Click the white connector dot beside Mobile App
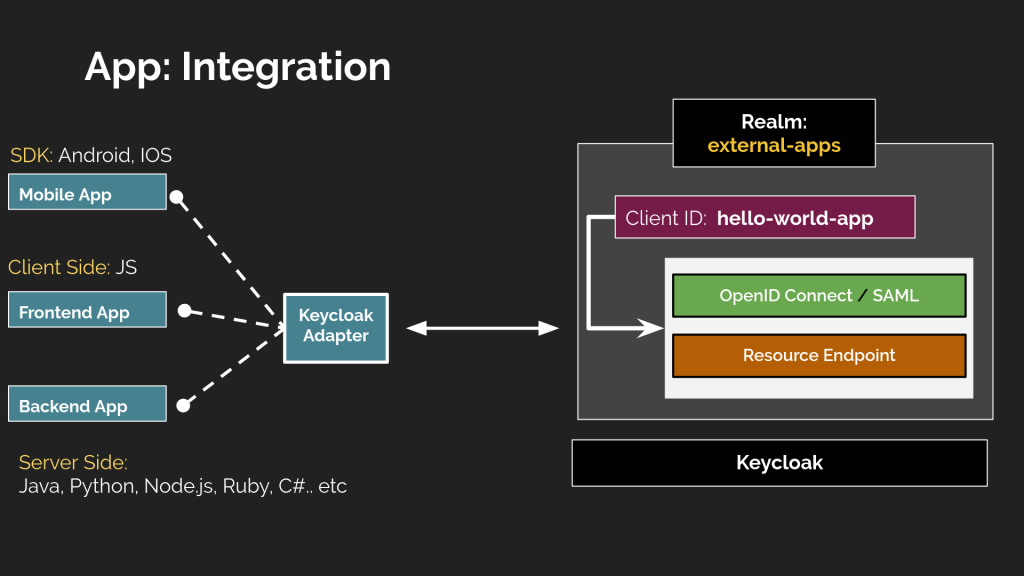The width and height of the screenshot is (1024, 576). 177,197
